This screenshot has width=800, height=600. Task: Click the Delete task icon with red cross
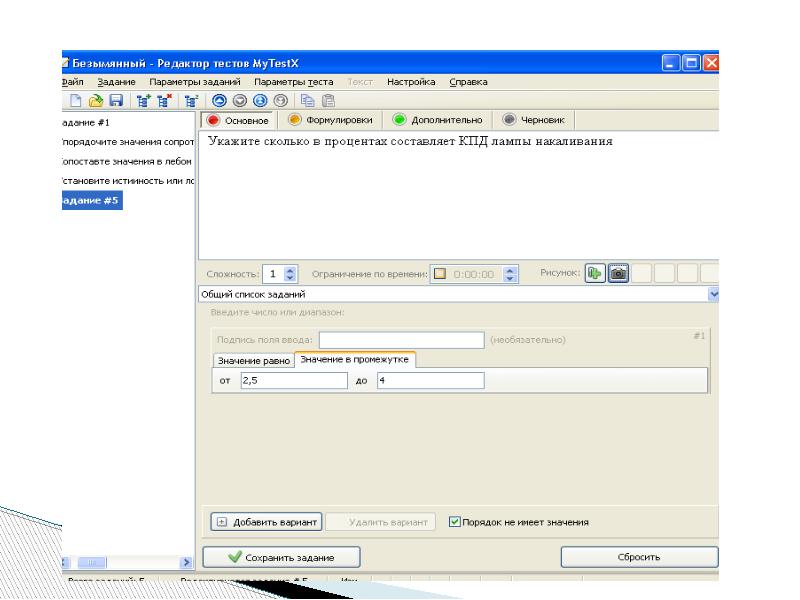point(161,100)
